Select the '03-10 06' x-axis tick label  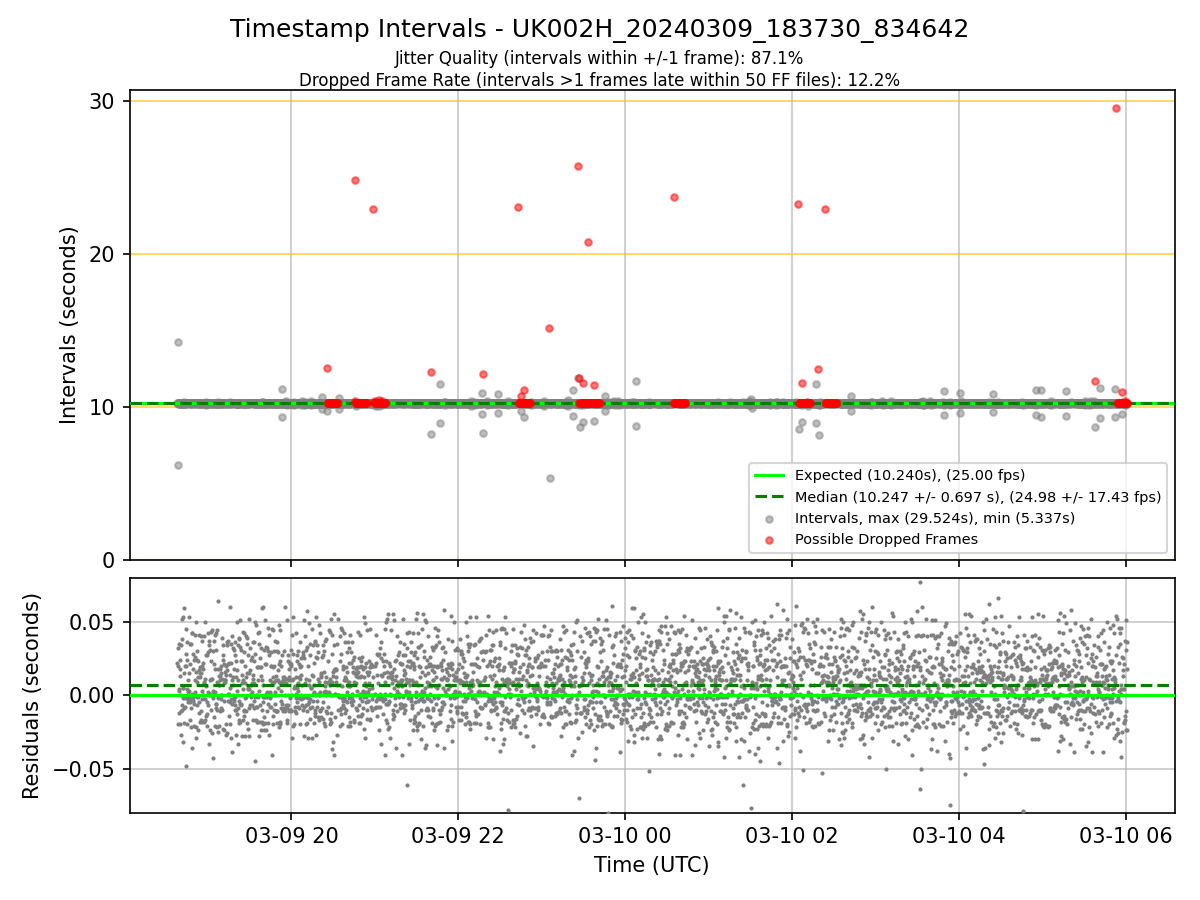click(x=1126, y=835)
